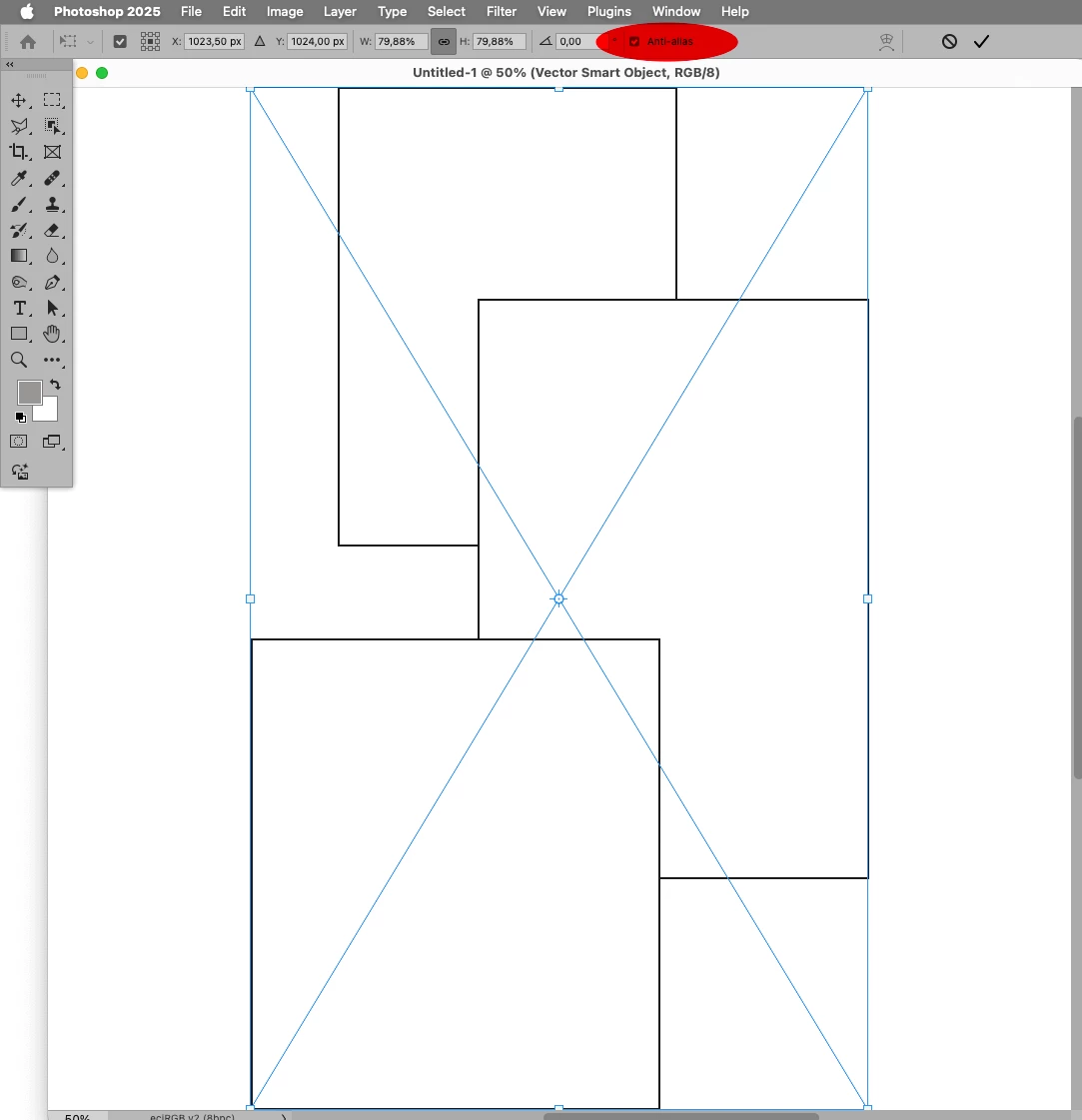Select the Zoom tool
The height and width of the screenshot is (1120, 1082).
click(x=19, y=360)
